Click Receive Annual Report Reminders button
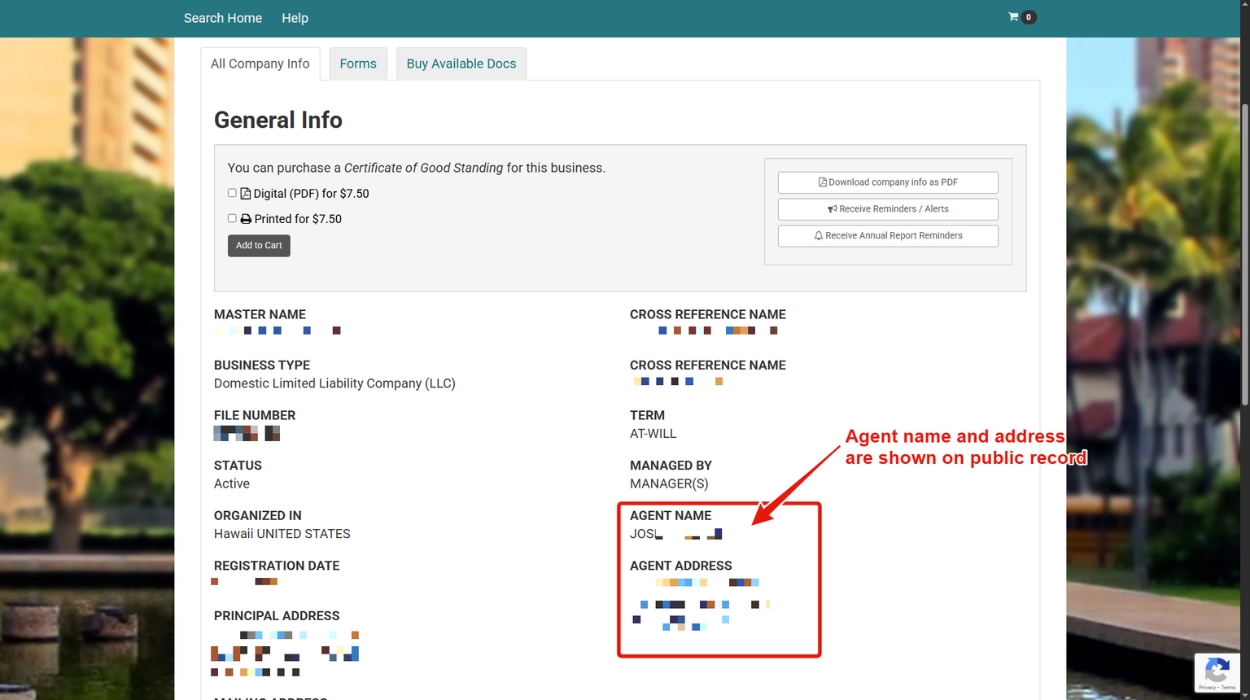Viewport: 1250px width, 700px height. pos(888,236)
